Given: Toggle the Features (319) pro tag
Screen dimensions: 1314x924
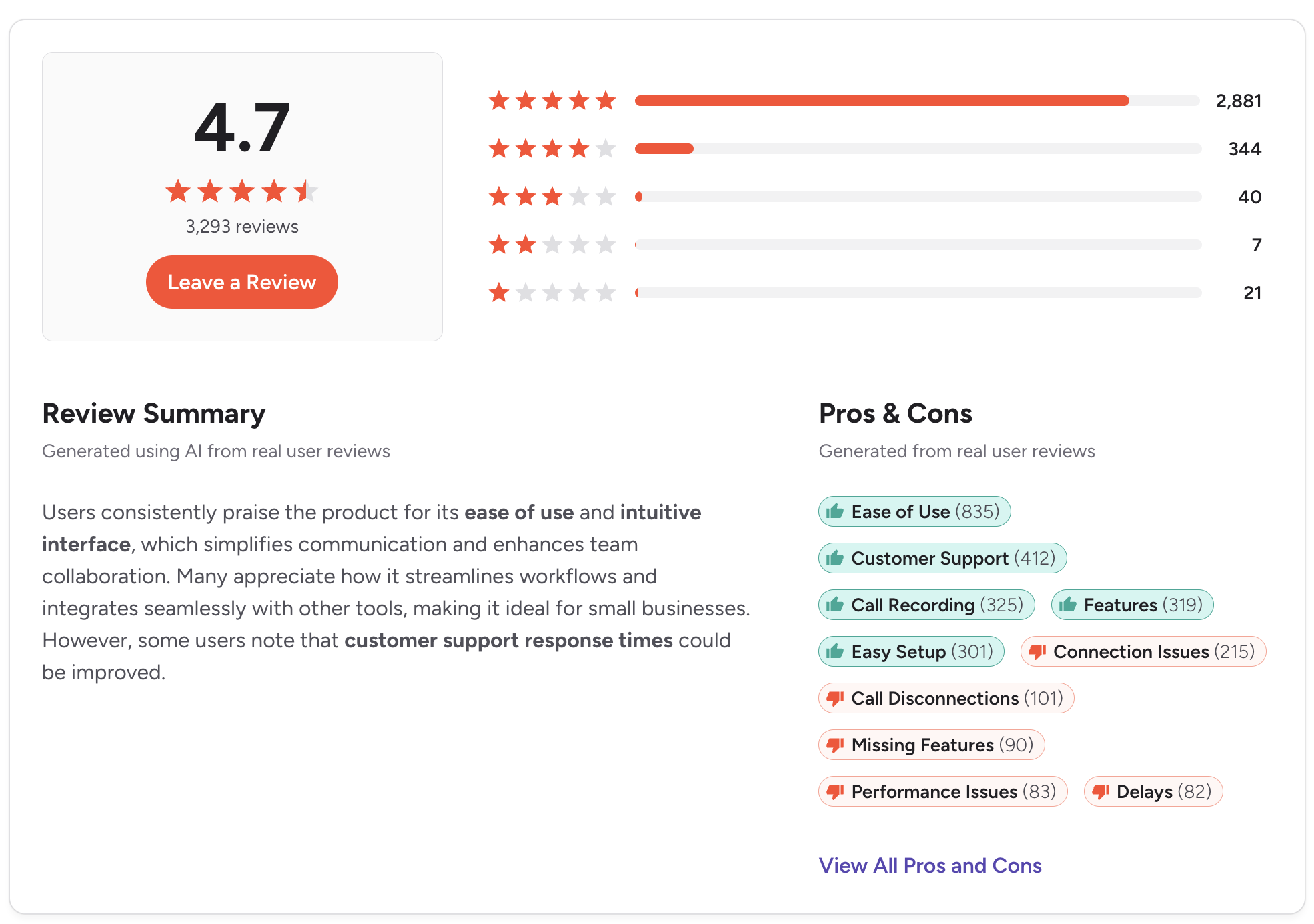Looking at the screenshot, I should point(1132,605).
